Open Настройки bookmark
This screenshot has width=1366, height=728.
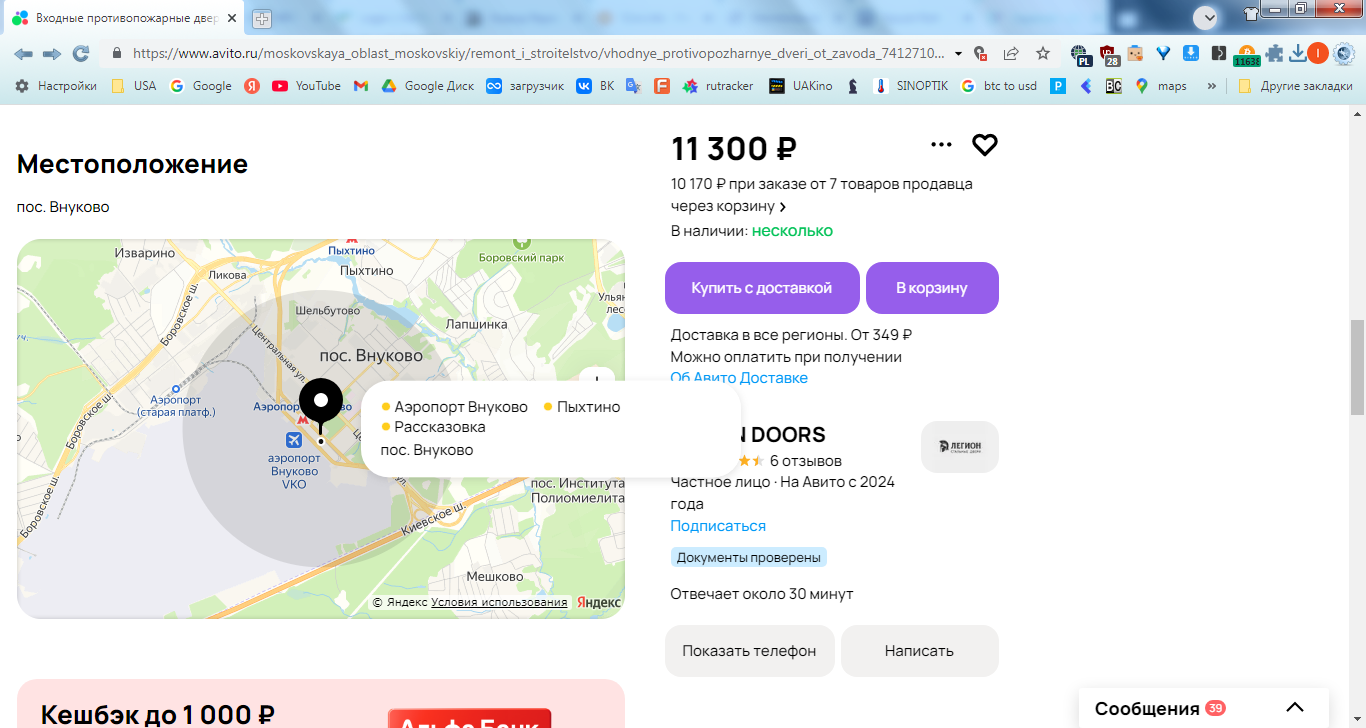[56, 86]
